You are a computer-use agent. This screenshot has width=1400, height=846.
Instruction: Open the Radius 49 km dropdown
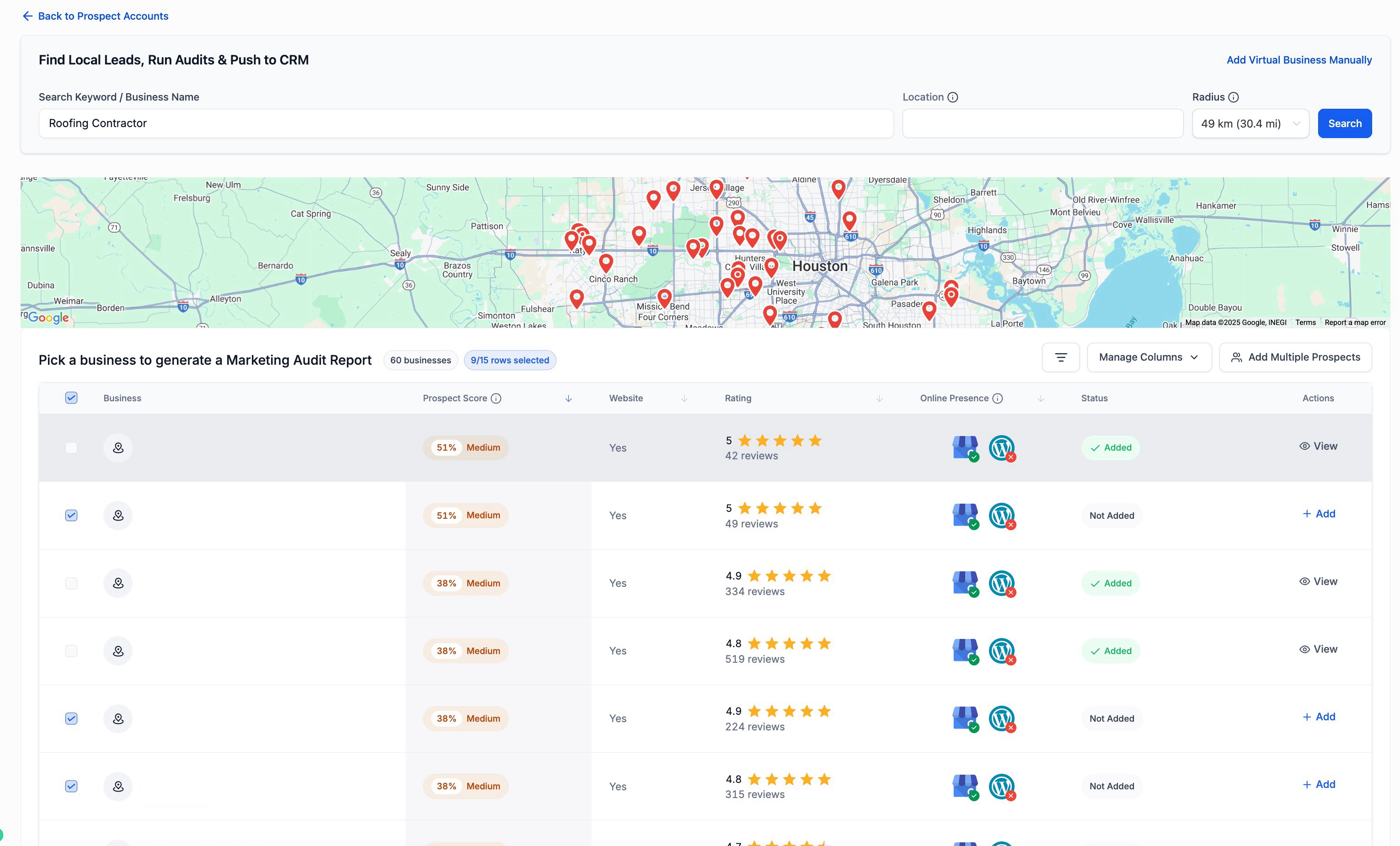click(1250, 123)
